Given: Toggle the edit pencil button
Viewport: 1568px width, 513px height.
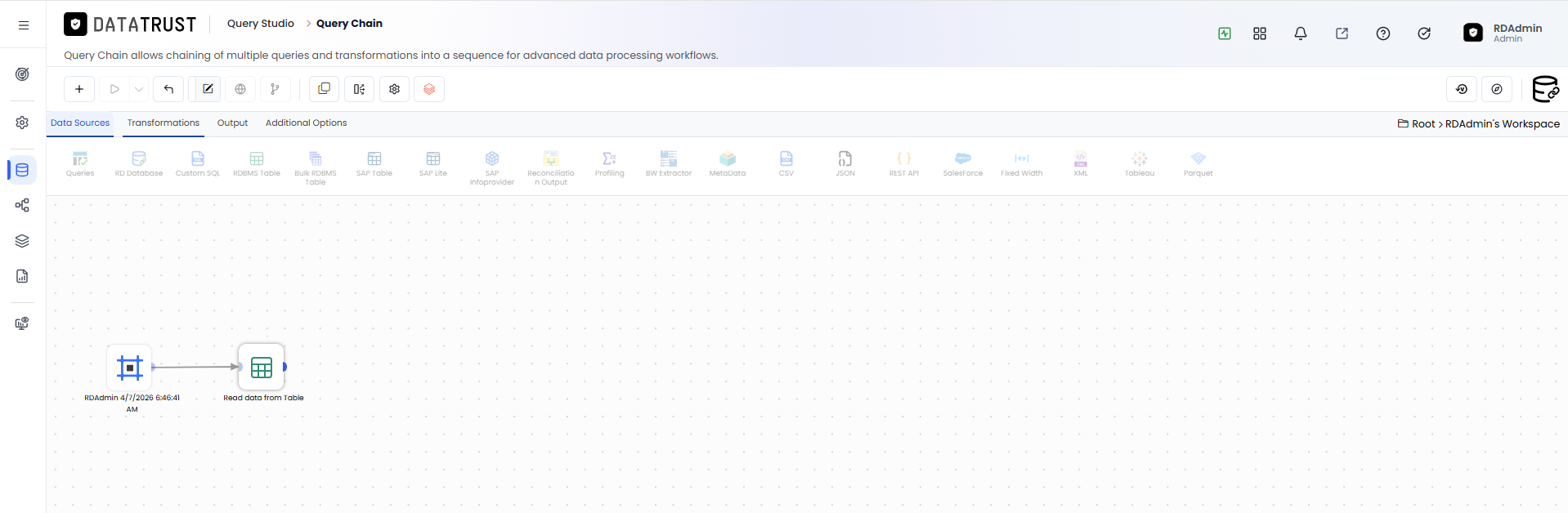Looking at the screenshot, I should coord(208,89).
